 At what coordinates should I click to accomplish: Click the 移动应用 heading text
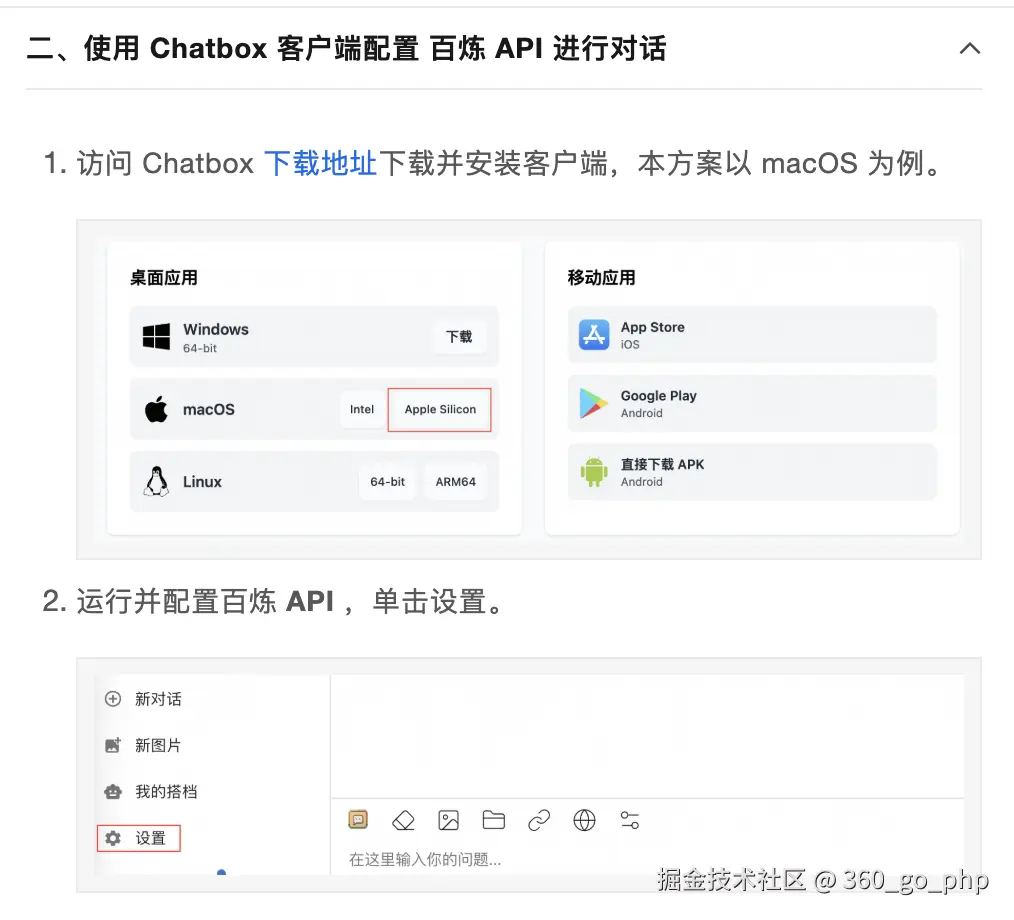click(x=601, y=278)
